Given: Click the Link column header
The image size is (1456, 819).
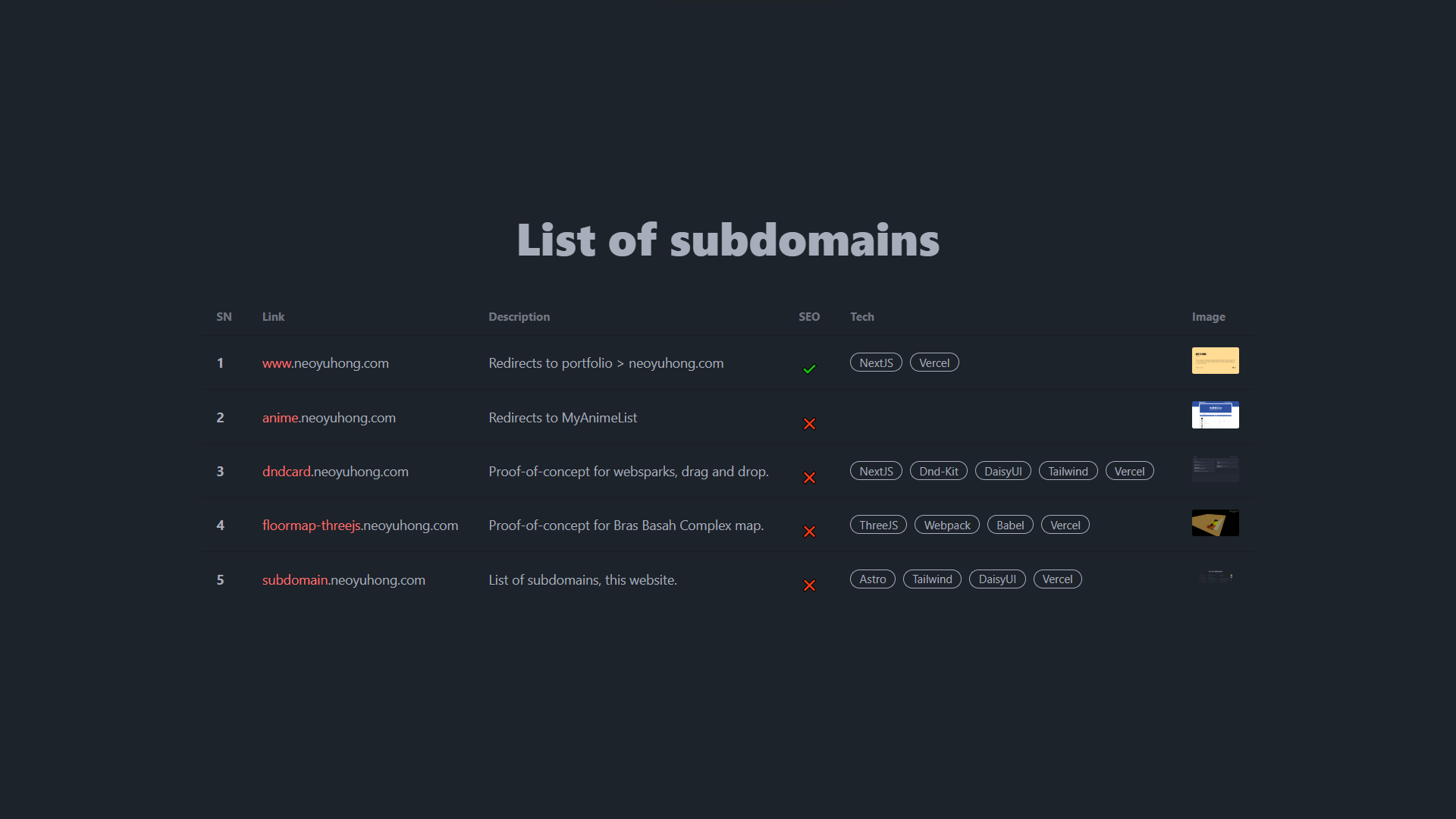Looking at the screenshot, I should [x=273, y=316].
